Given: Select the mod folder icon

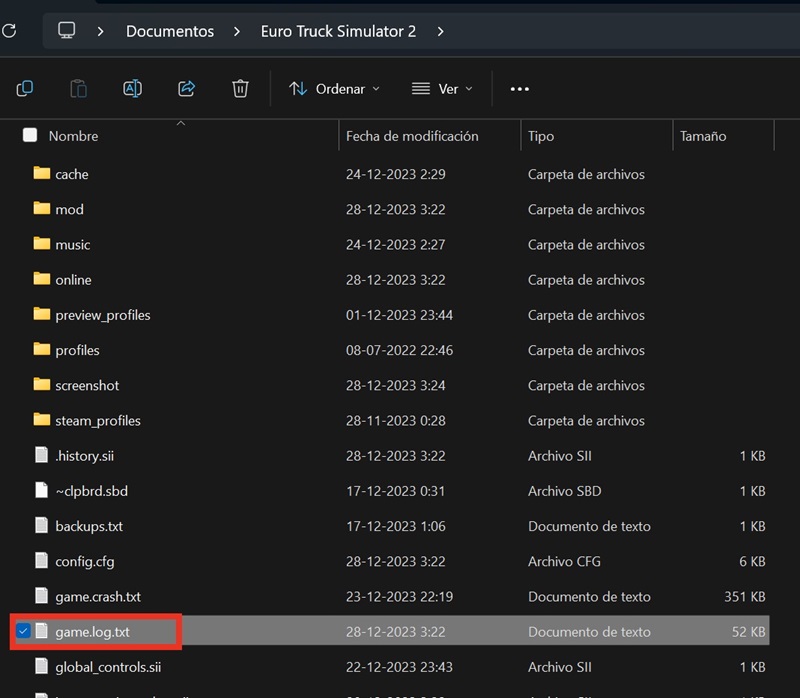Looking at the screenshot, I should [x=42, y=208].
